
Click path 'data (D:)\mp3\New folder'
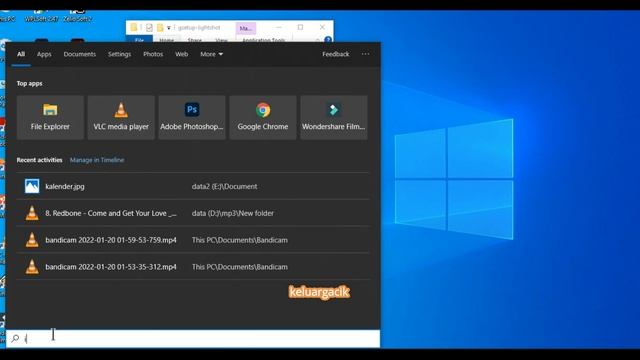(x=233, y=213)
